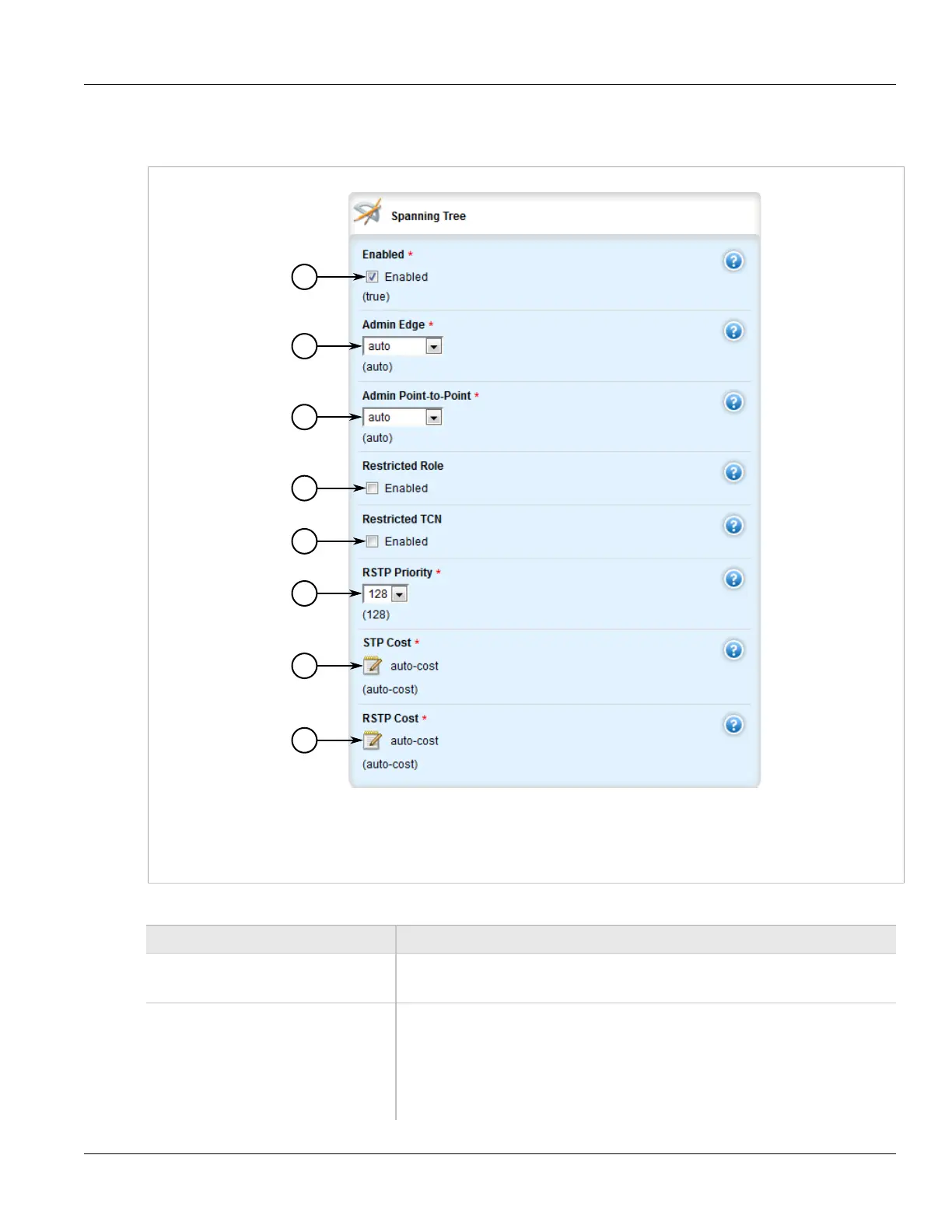Open the Admin Point-to-Point dropdown

click(434, 418)
